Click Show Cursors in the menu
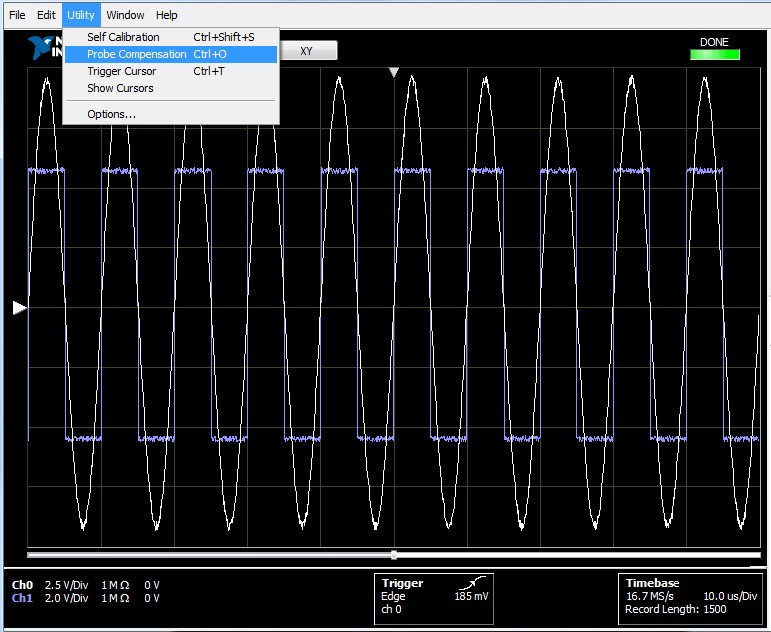The image size is (771, 632). coord(120,88)
